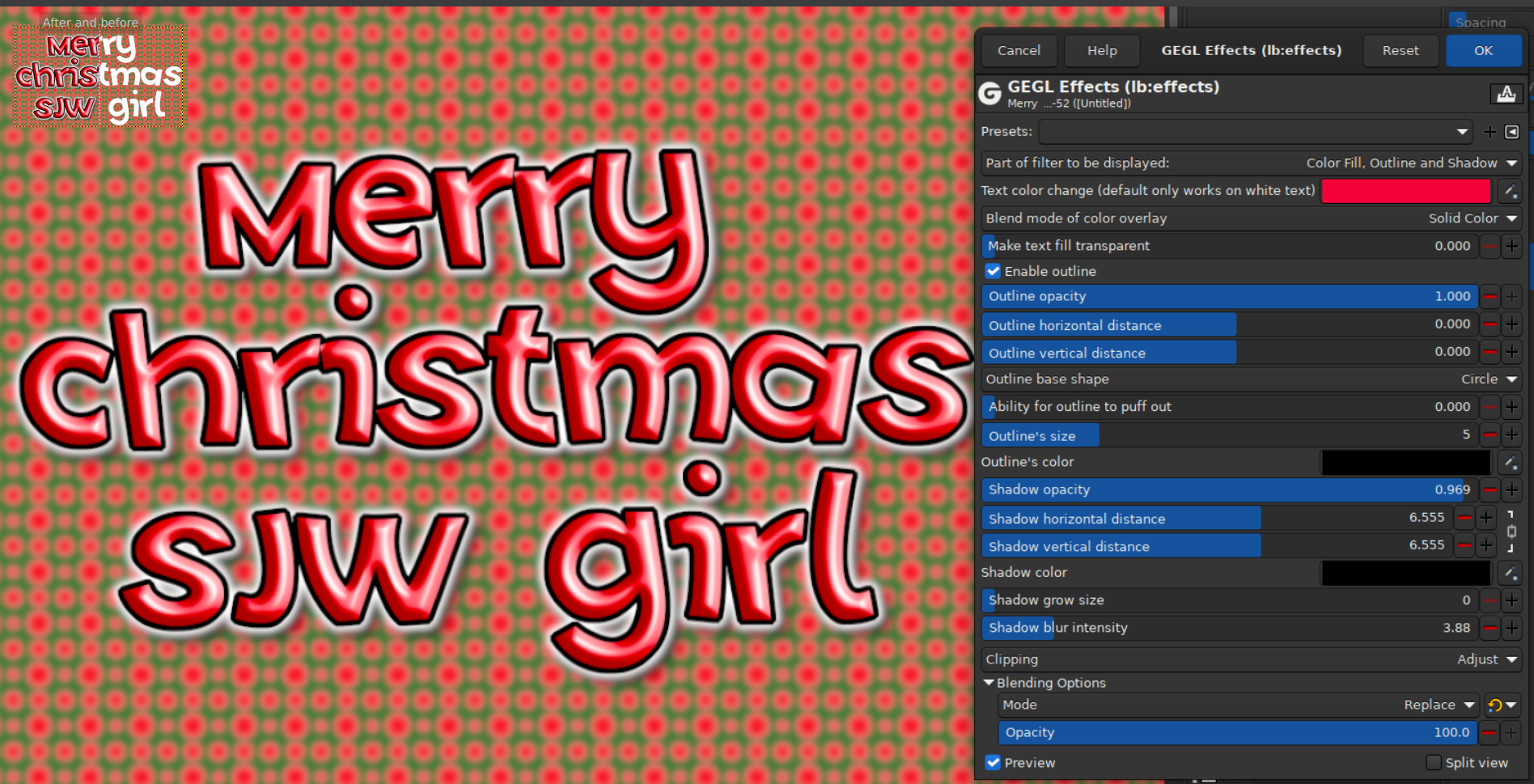This screenshot has height=784, width=1534.
Task: Click the Make text fill transparent slider
Action: pos(1230,246)
